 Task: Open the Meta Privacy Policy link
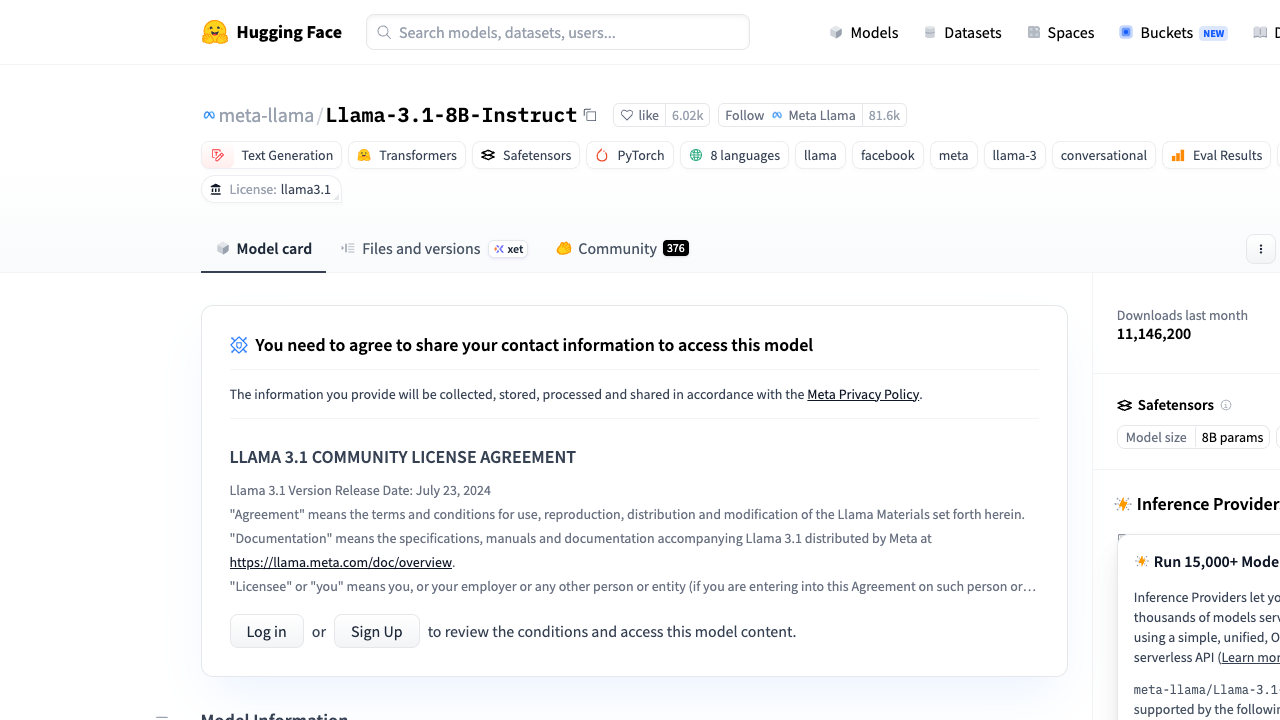pyautogui.click(x=863, y=394)
